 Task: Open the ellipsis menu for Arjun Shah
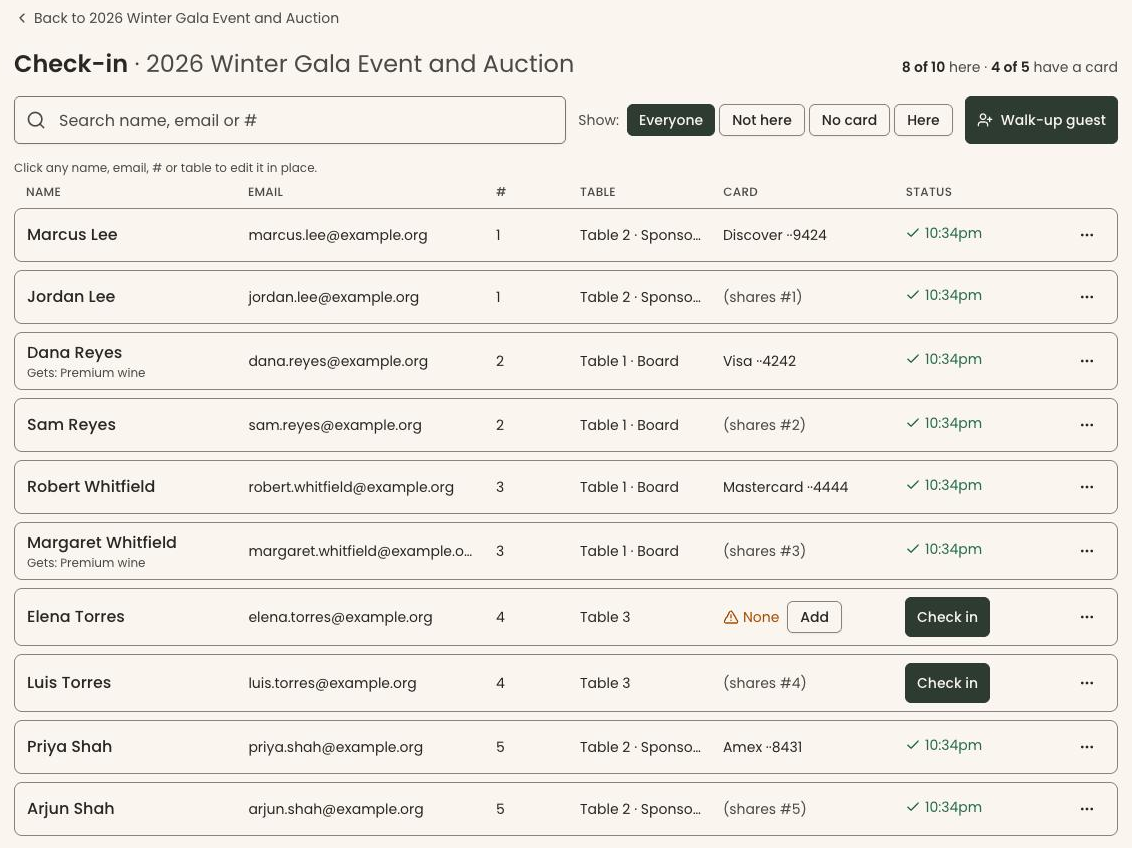tap(1087, 809)
